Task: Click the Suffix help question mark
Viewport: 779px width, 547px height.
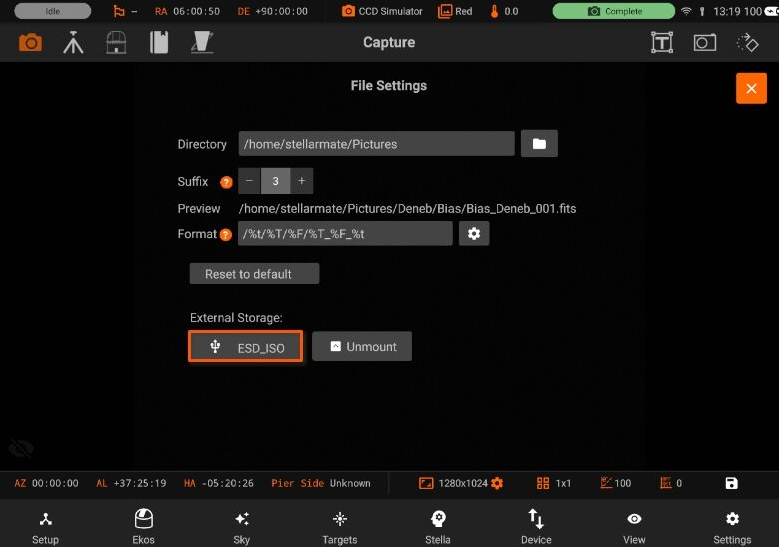Action: click(226, 182)
